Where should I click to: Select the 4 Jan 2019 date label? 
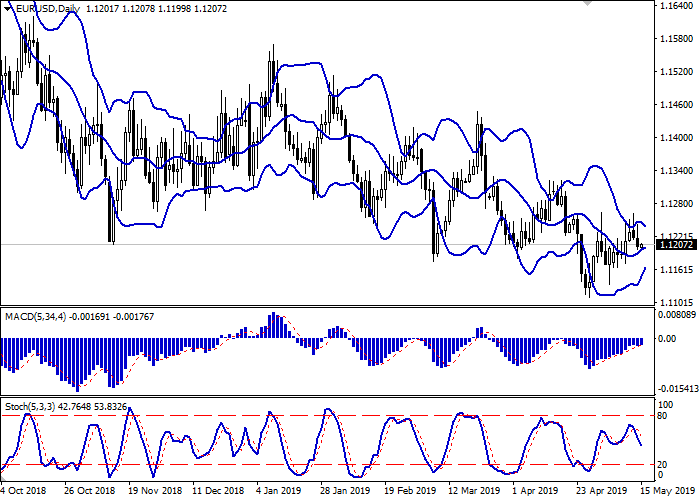[277, 491]
